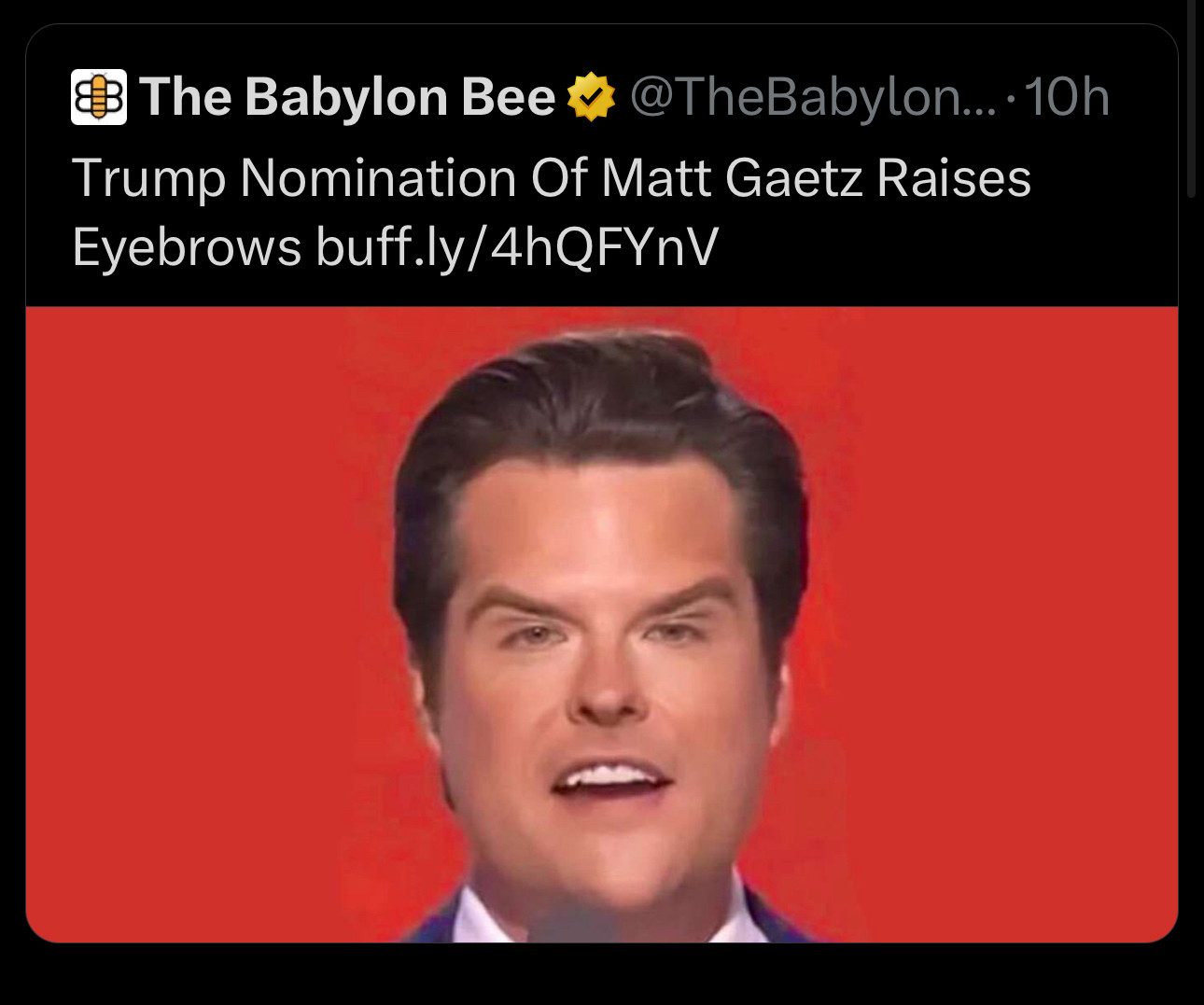Click the red area right of the portrait
This screenshot has height=1005, width=1204.
tap(989, 625)
